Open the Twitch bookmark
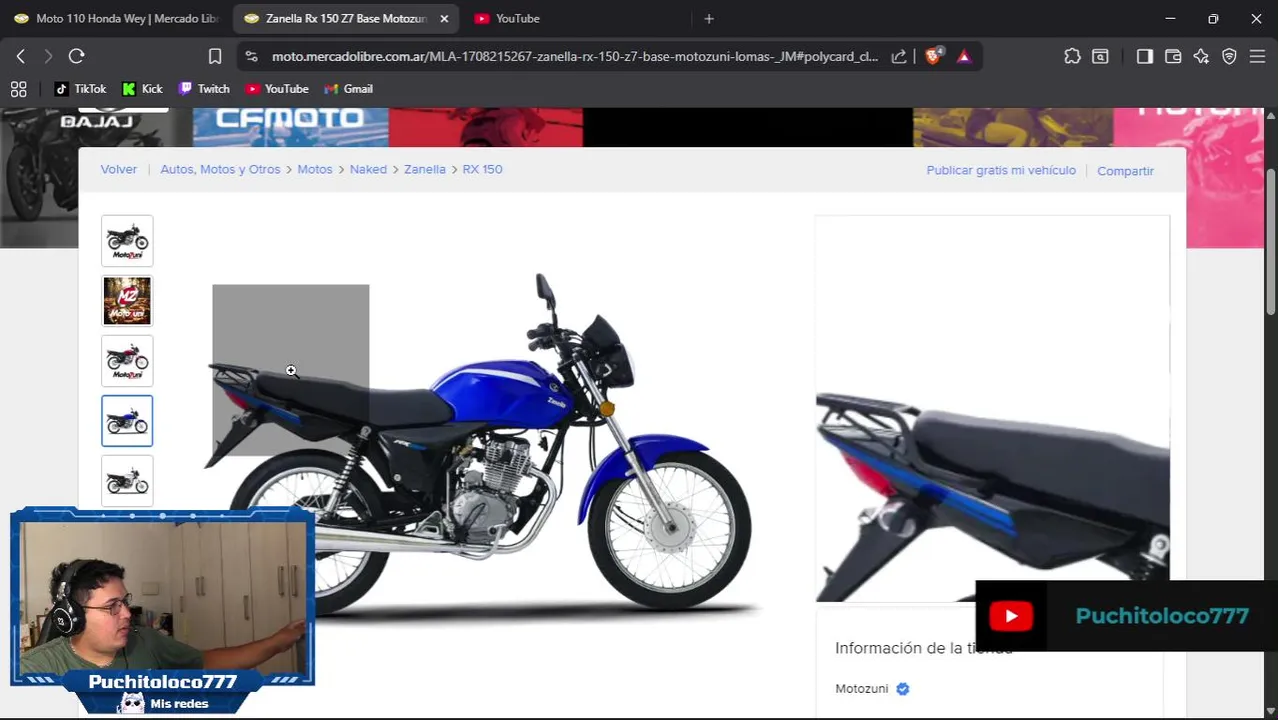 (x=204, y=89)
